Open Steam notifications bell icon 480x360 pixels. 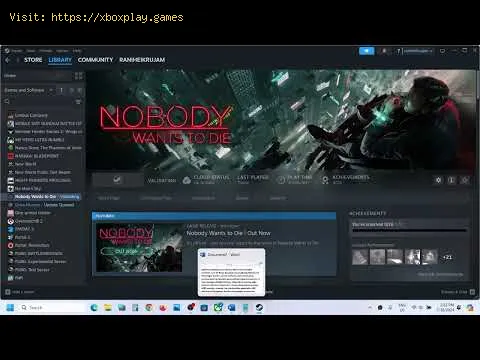click(x=384, y=51)
